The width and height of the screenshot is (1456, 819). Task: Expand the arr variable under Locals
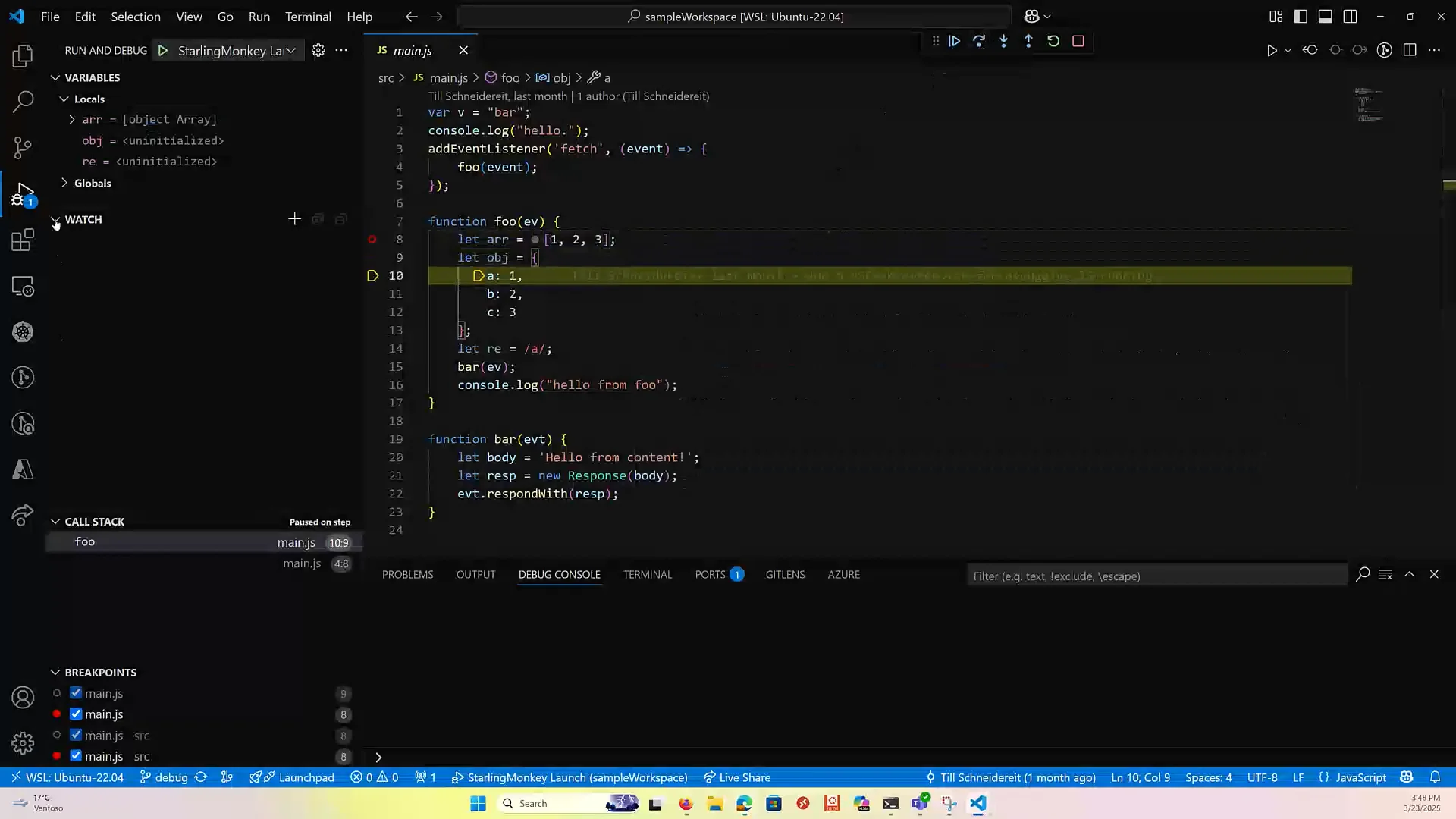click(x=73, y=119)
